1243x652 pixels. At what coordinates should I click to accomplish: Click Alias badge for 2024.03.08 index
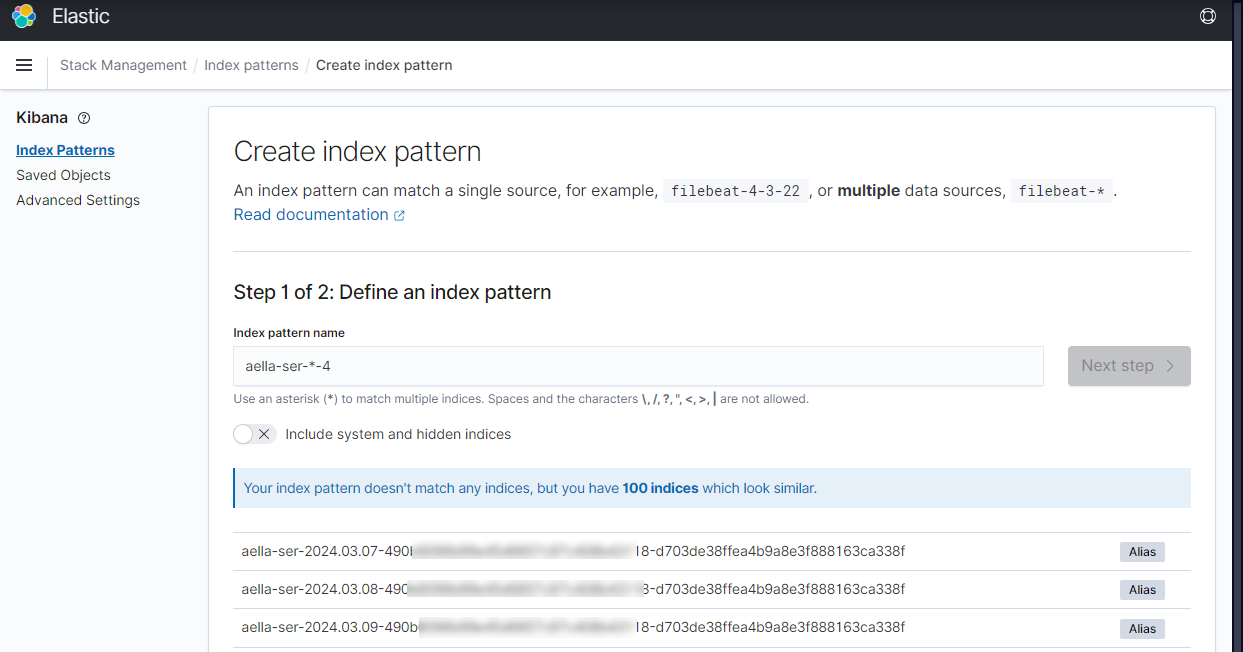[1142, 590]
